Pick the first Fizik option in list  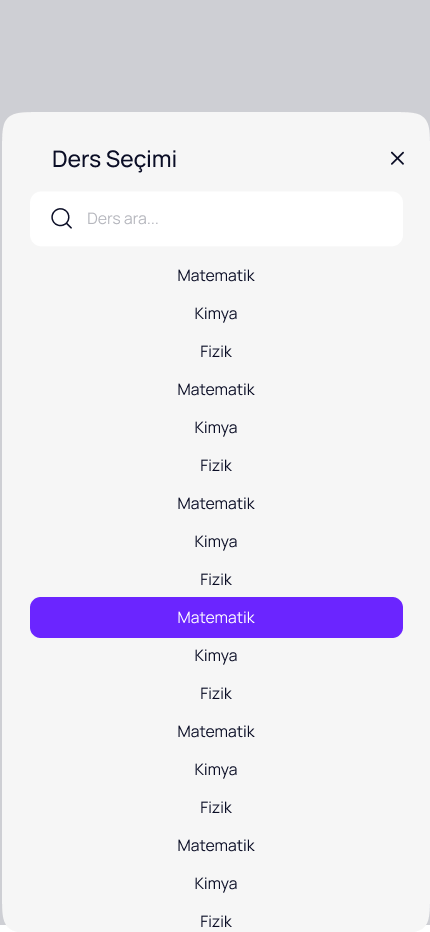coord(216,352)
